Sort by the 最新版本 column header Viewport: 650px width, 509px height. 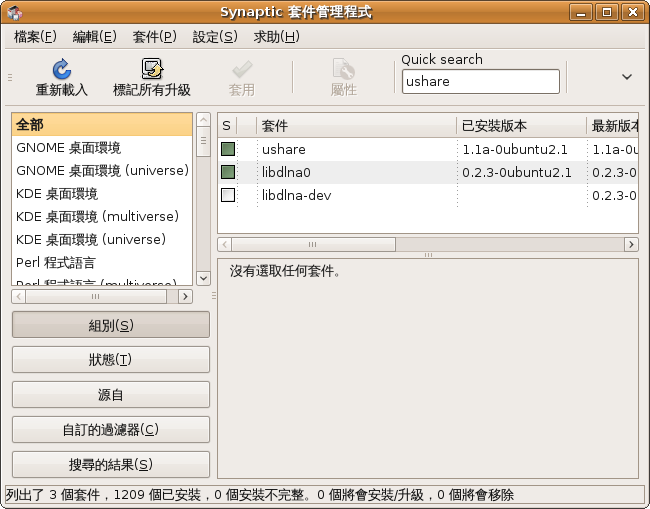(613, 125)
